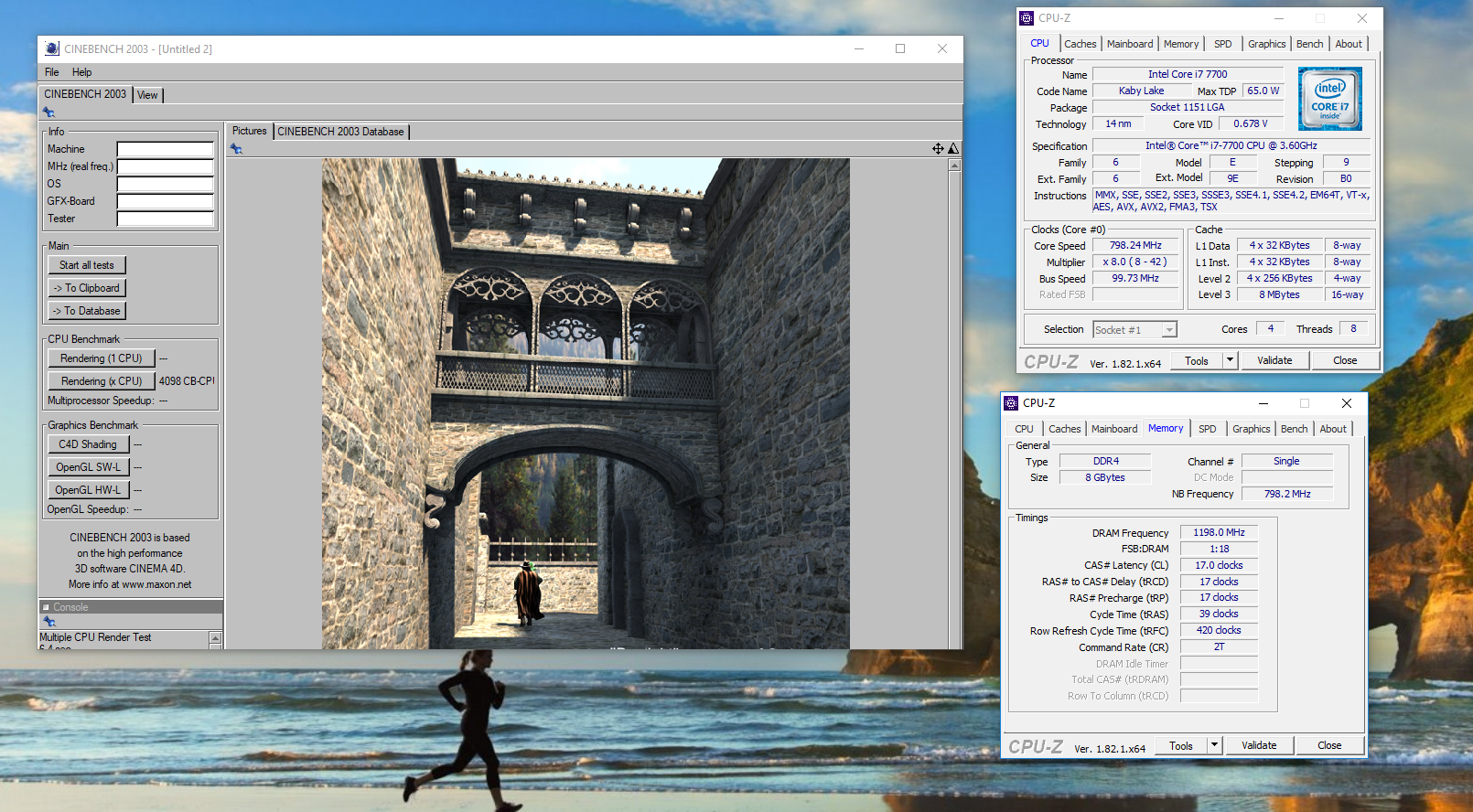This screenshot has width=1473, height=812.
Task: Click the pin icon under the CINEBENCH 2003 tab
Action: pos(48,112)
